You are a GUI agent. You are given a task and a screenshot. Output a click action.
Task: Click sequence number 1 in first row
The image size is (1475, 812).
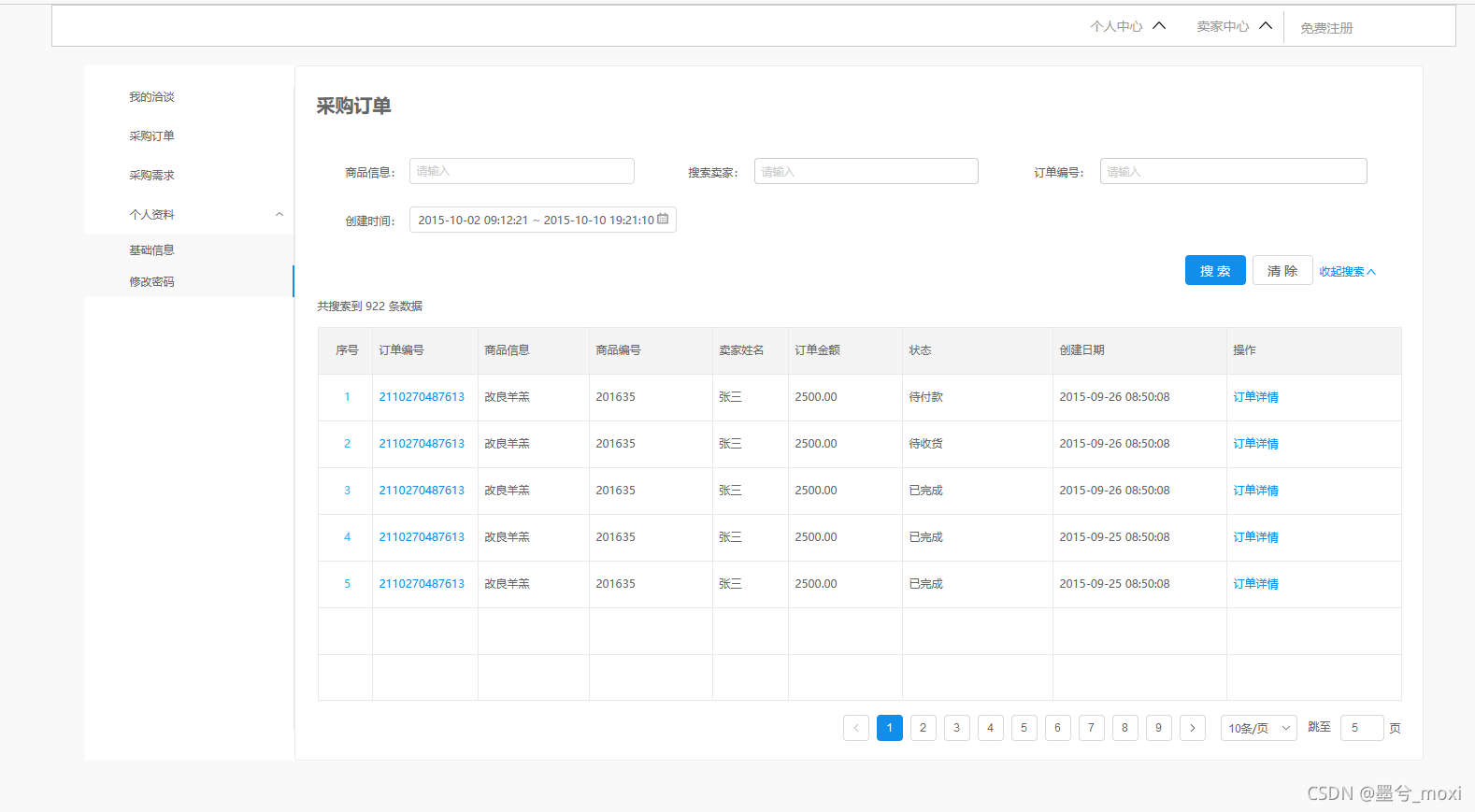point(347,397)
